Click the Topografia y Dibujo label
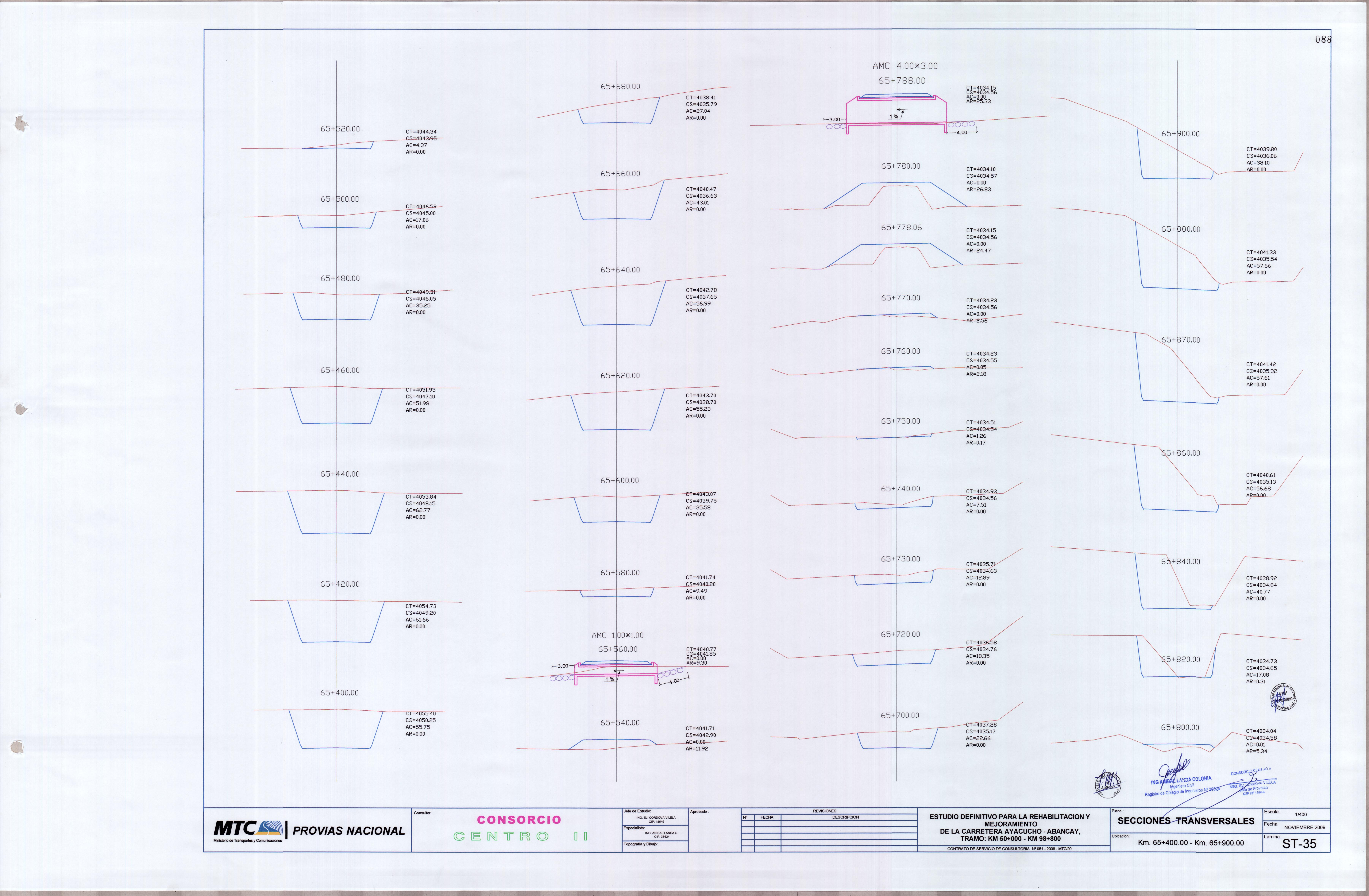This screenshot has height=896, width=1369. [x=641, y=844]
